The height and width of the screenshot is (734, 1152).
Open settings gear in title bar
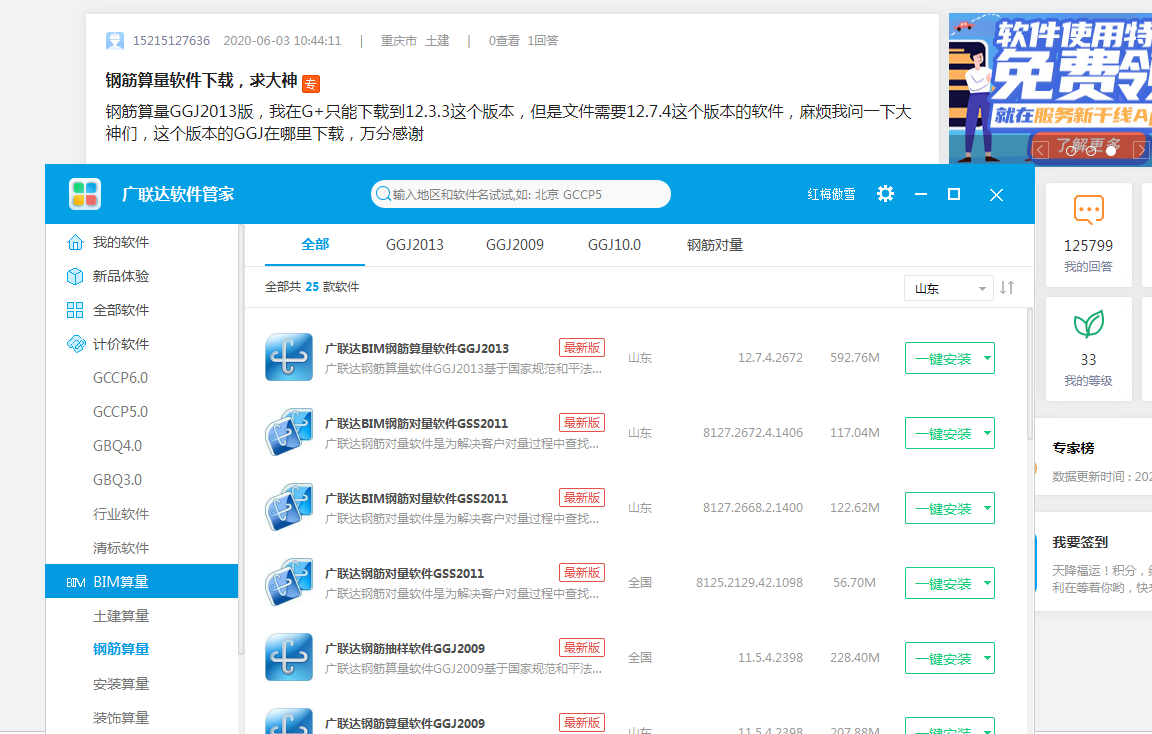coord(885,194)
